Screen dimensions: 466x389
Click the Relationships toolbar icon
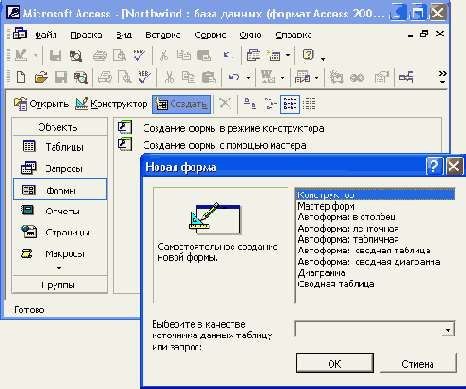[406, 78]
